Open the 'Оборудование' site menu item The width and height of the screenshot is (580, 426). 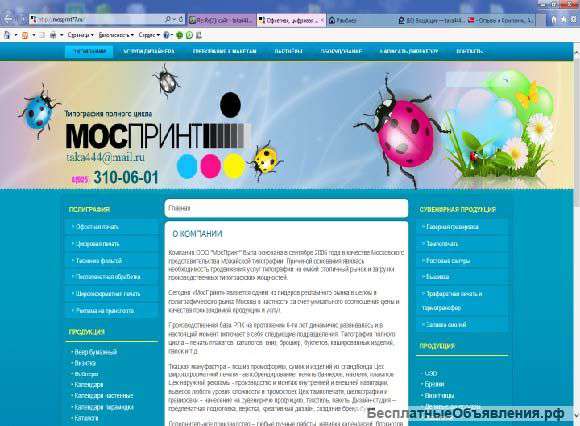pyautogui.click(x=341, y=51)
